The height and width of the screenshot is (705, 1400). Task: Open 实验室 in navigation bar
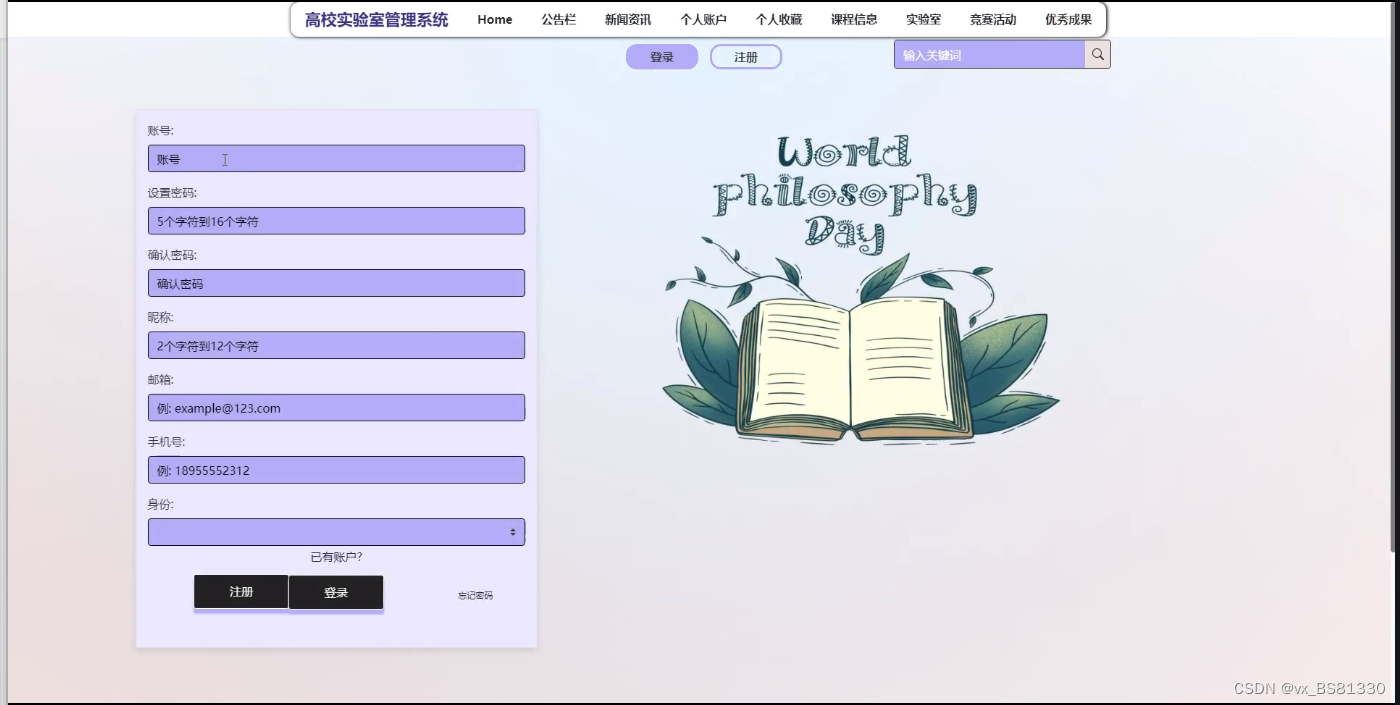point(924,19)
